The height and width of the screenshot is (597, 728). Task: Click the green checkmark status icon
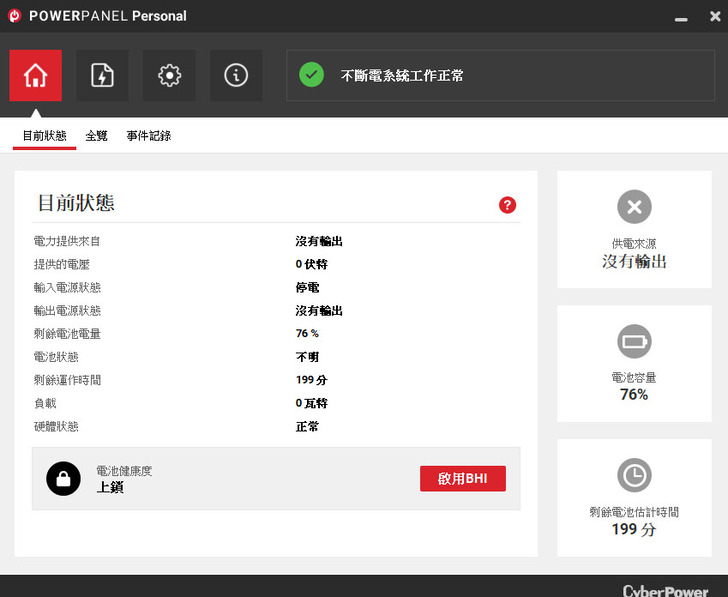[x=312, y=75]
